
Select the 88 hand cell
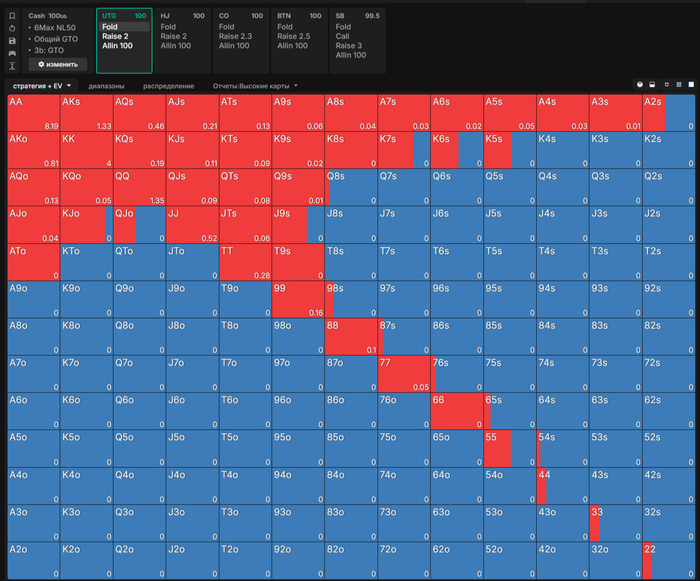tap(351, 337)
